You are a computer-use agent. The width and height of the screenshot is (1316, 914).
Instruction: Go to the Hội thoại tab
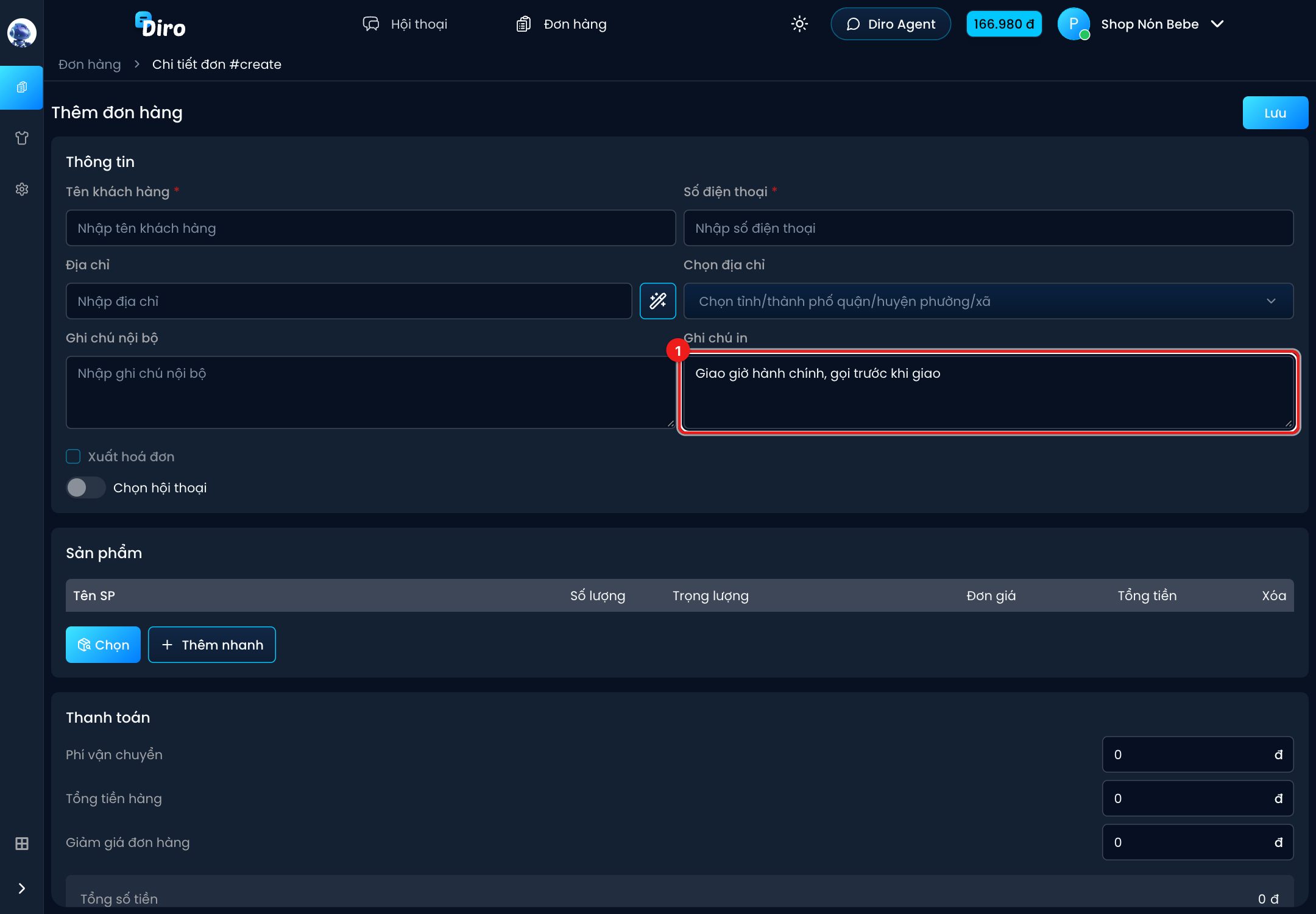pyautogui.click(x=405, y=24)
